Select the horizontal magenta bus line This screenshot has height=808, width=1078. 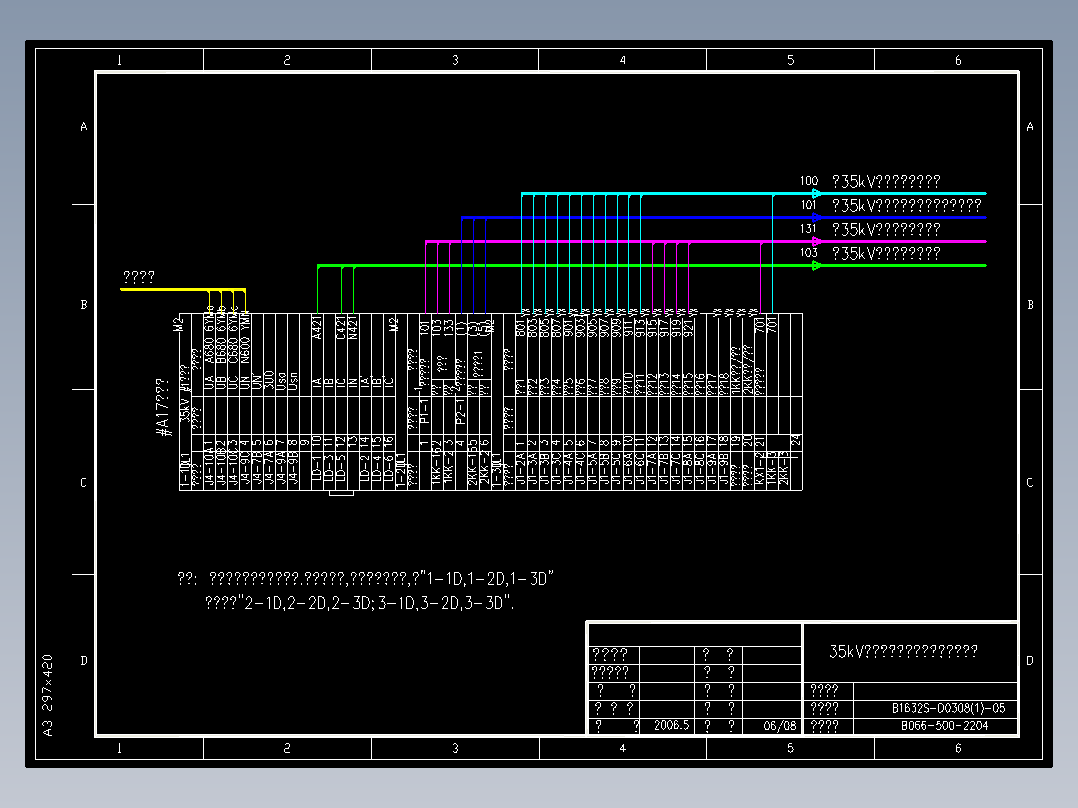tap(705, 241)
